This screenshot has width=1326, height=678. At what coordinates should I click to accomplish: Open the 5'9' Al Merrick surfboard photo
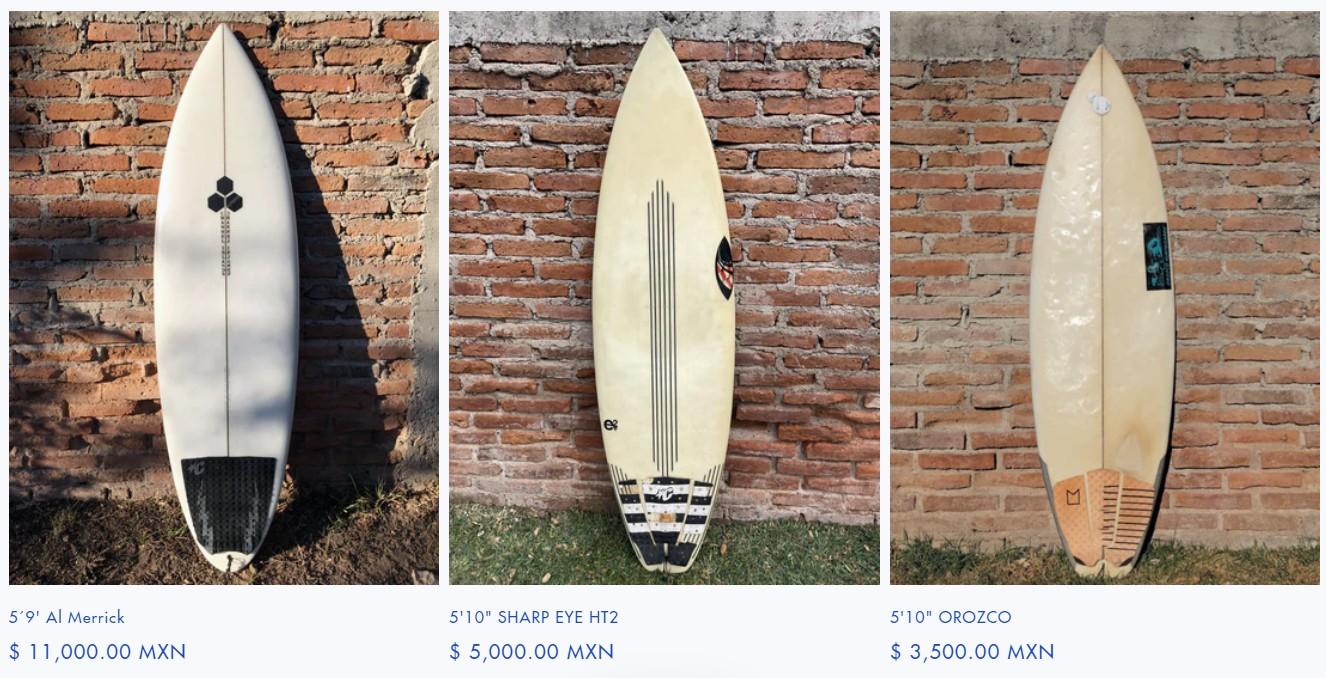pos(224,298)
